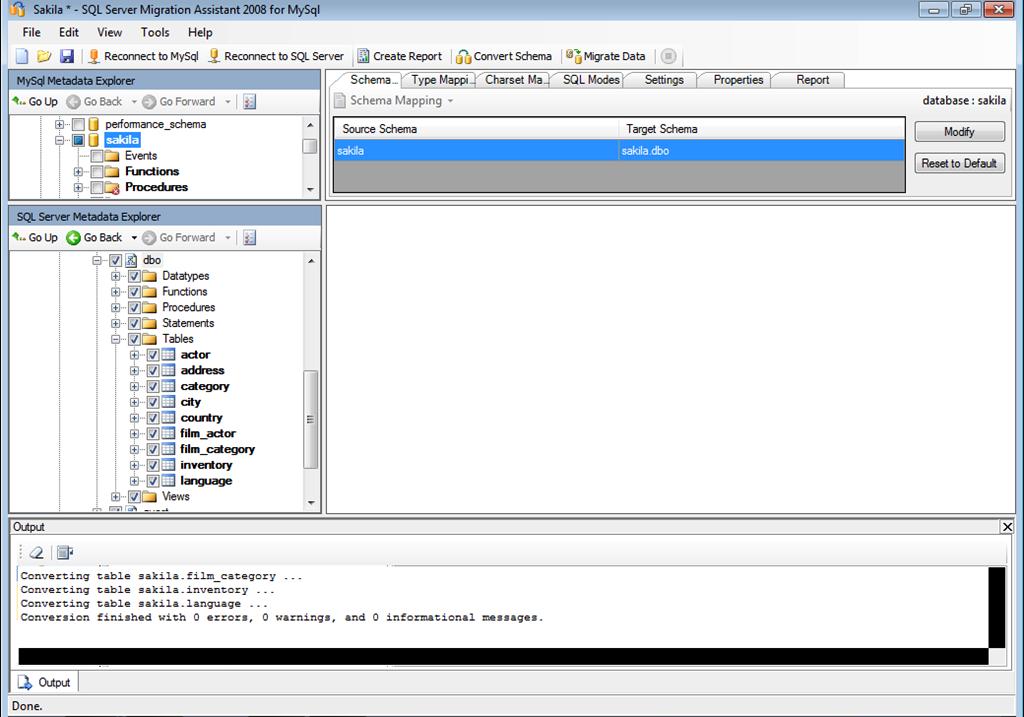
Task: Uncheck the actor table in SQL Server explorer
Action: click(x=152, y=354)
